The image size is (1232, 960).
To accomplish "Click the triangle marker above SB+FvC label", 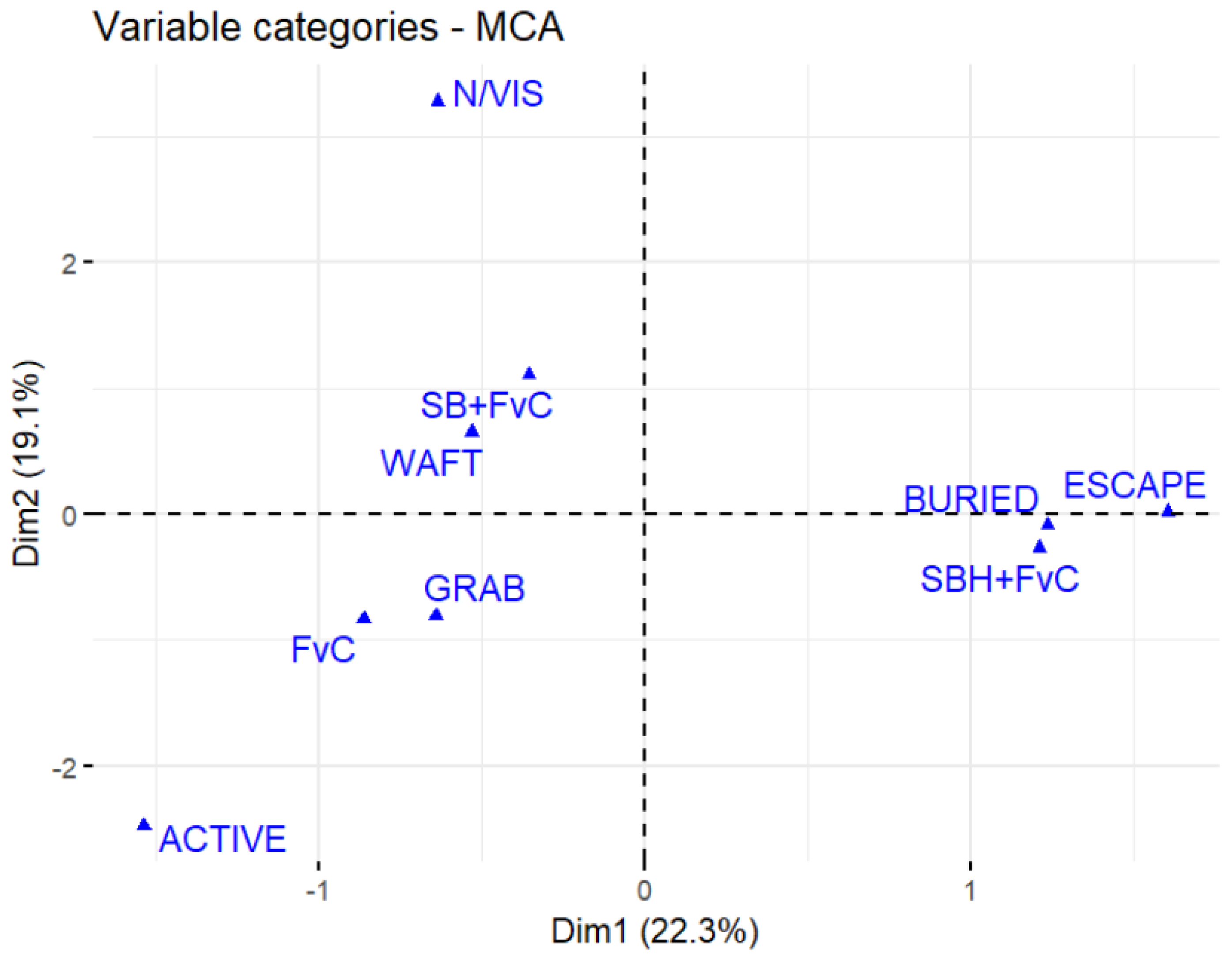I will [x=529, y=374].
